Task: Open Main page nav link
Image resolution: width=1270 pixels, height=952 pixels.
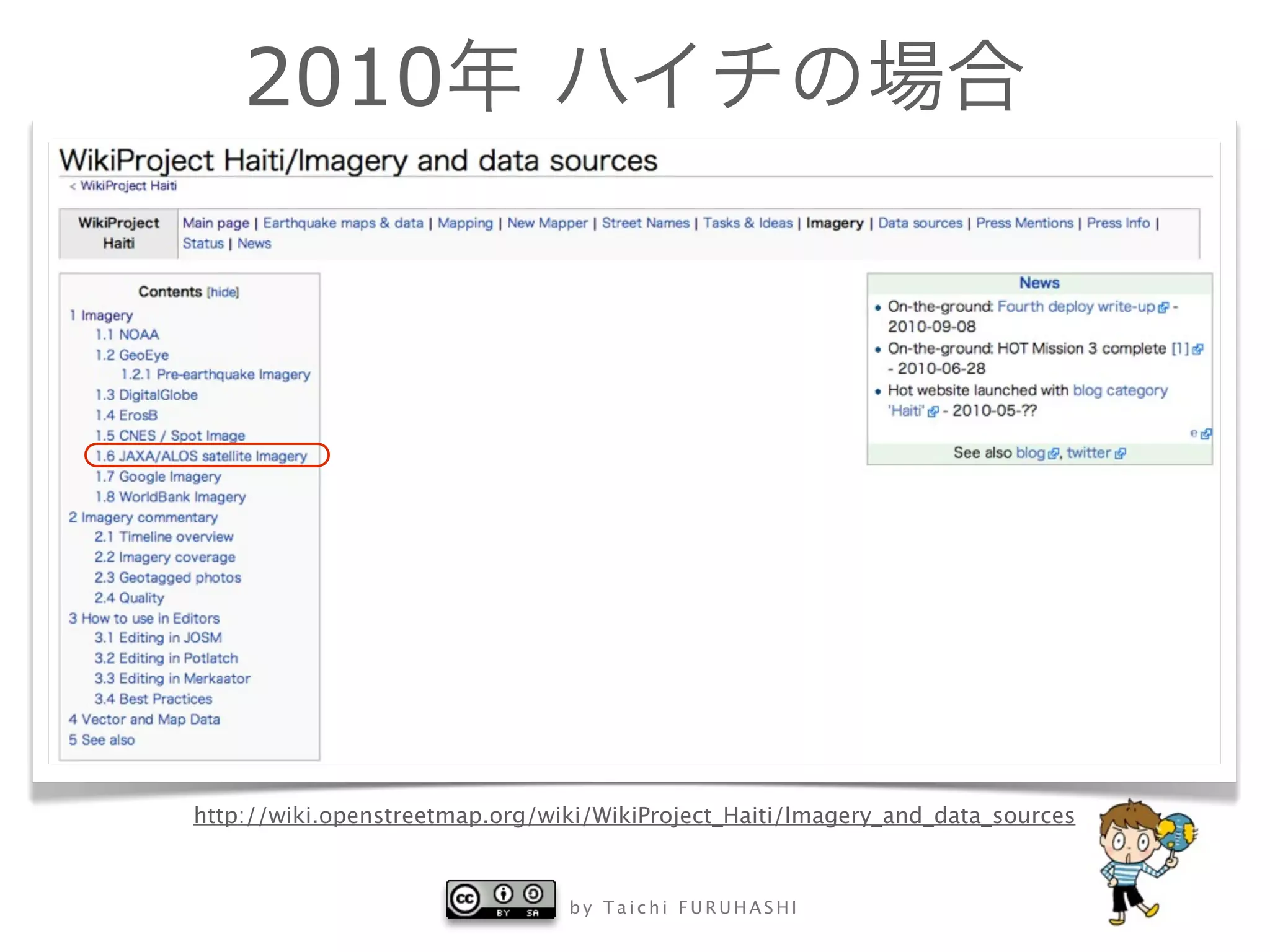Action: (216, 223)
